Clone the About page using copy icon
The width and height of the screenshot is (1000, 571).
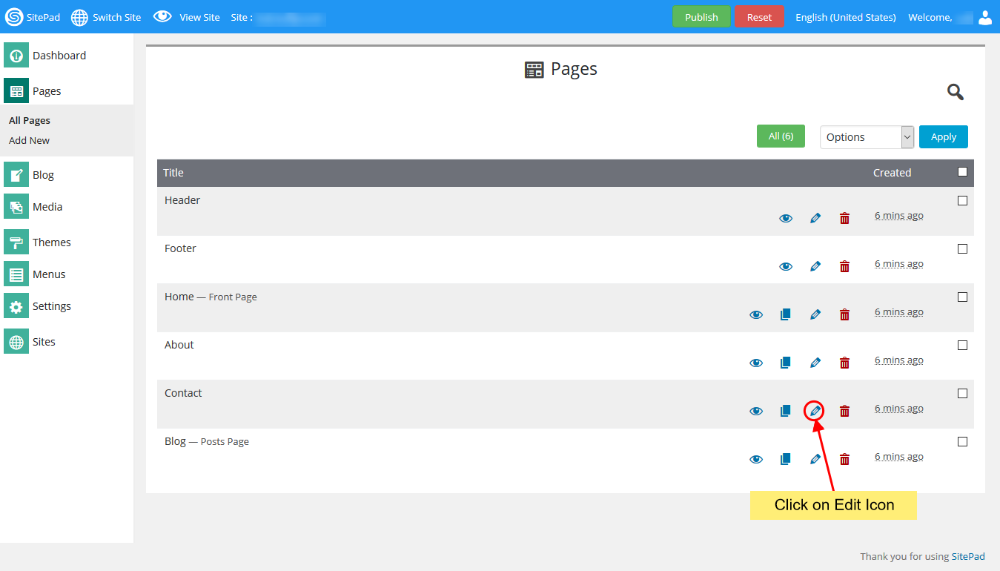(785, 363)
